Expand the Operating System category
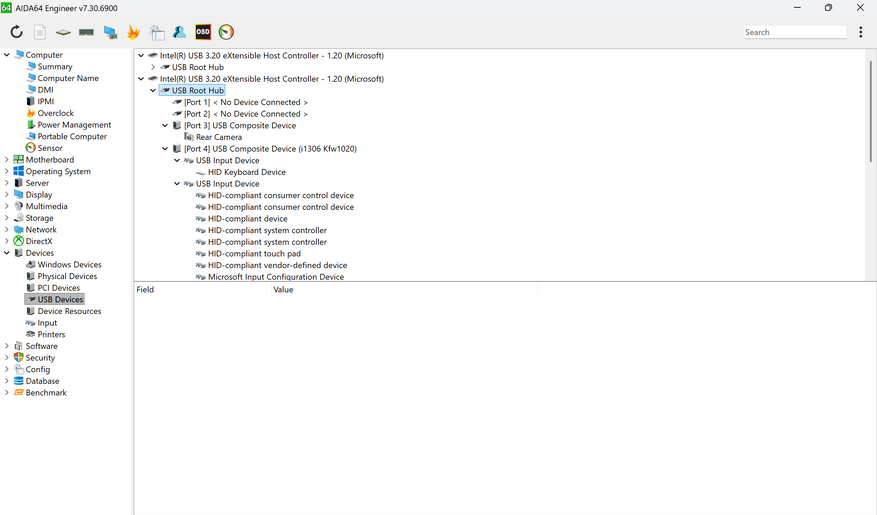This screenshot has height=515, width=877. (x=7, y=171)
